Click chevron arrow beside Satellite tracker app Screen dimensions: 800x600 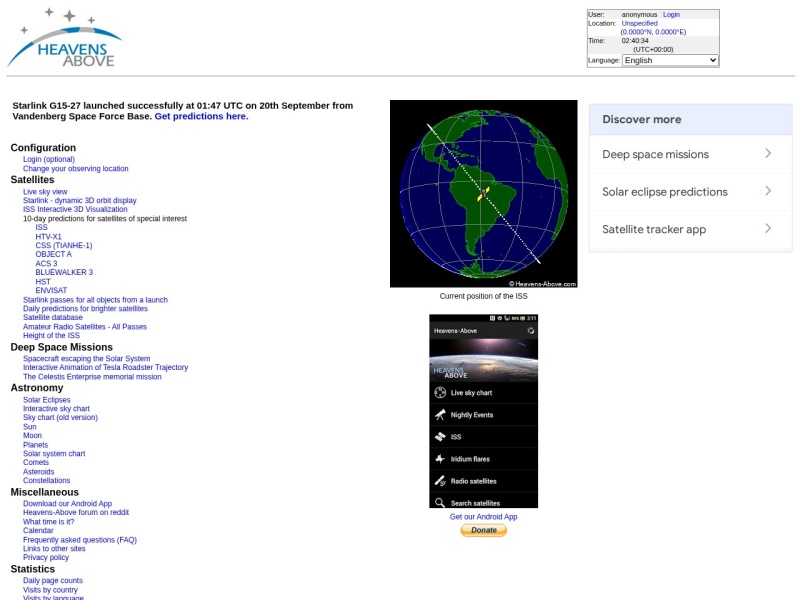[768, 229]
